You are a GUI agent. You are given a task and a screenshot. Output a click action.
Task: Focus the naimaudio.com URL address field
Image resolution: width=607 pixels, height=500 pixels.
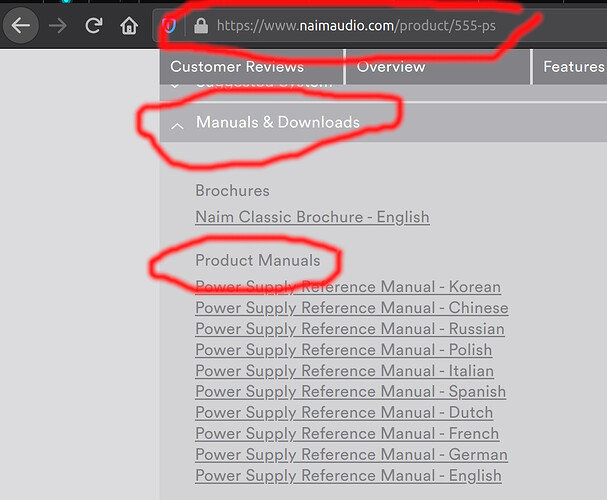point(379,26)
